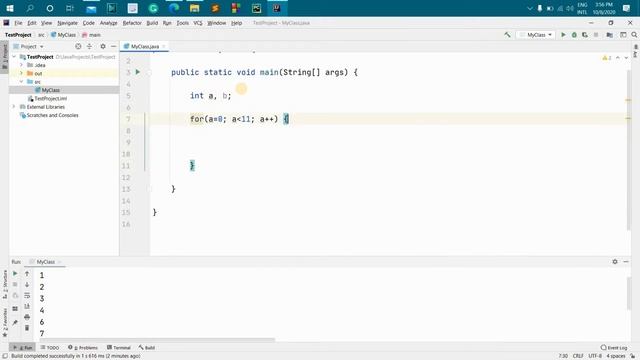This screenshot has width=640, height=360.
Task: Run with Coverage from the toolbar
Action: pos(585,35)
